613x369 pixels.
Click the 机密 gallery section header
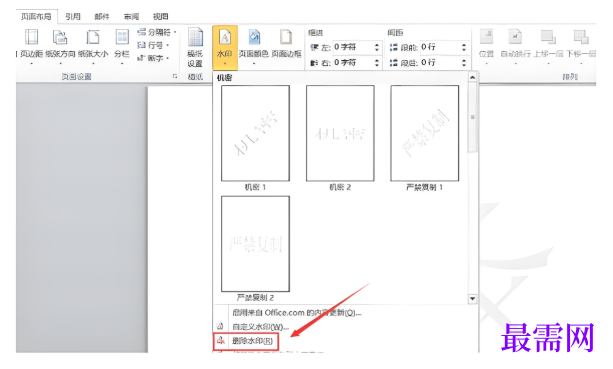point(224,78)
